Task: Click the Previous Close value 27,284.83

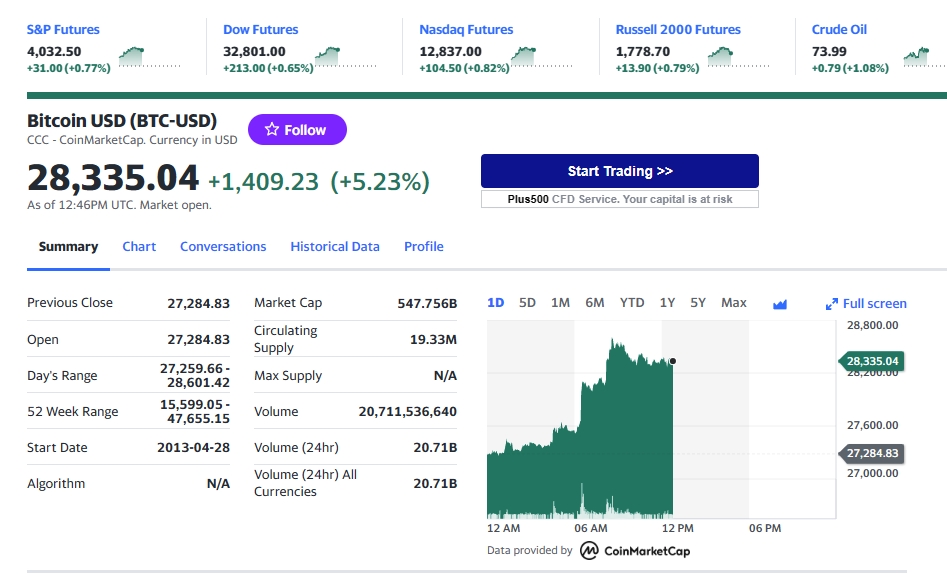Action: tap(198, 303)
